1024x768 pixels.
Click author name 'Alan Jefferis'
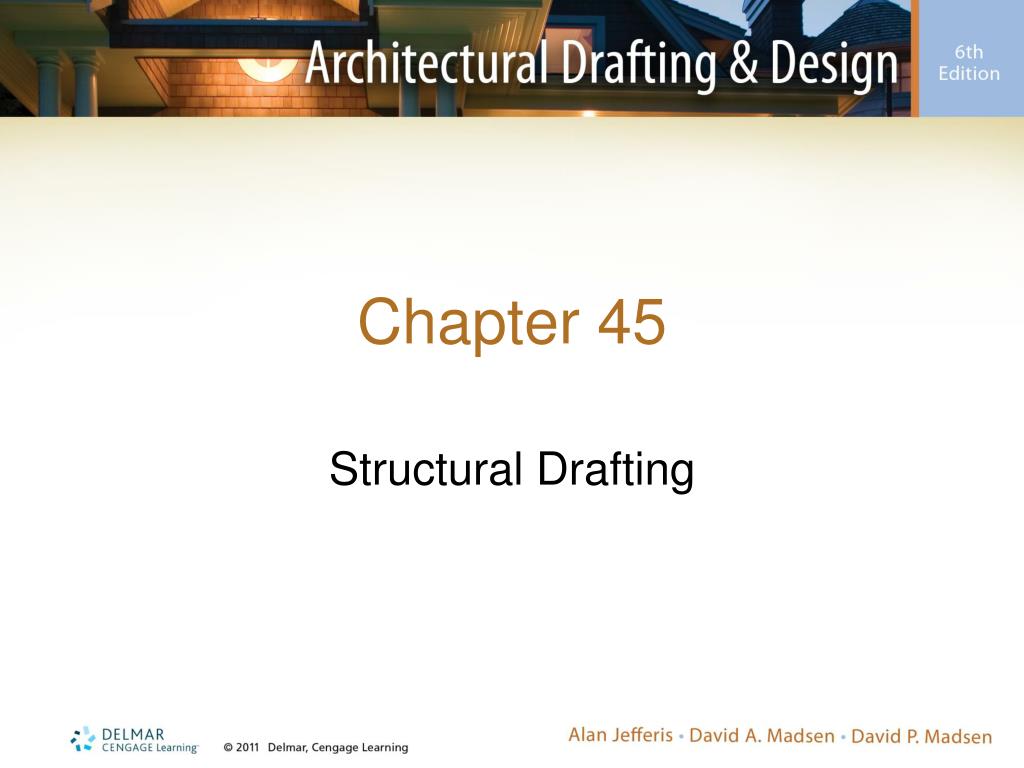click(620, 735)
